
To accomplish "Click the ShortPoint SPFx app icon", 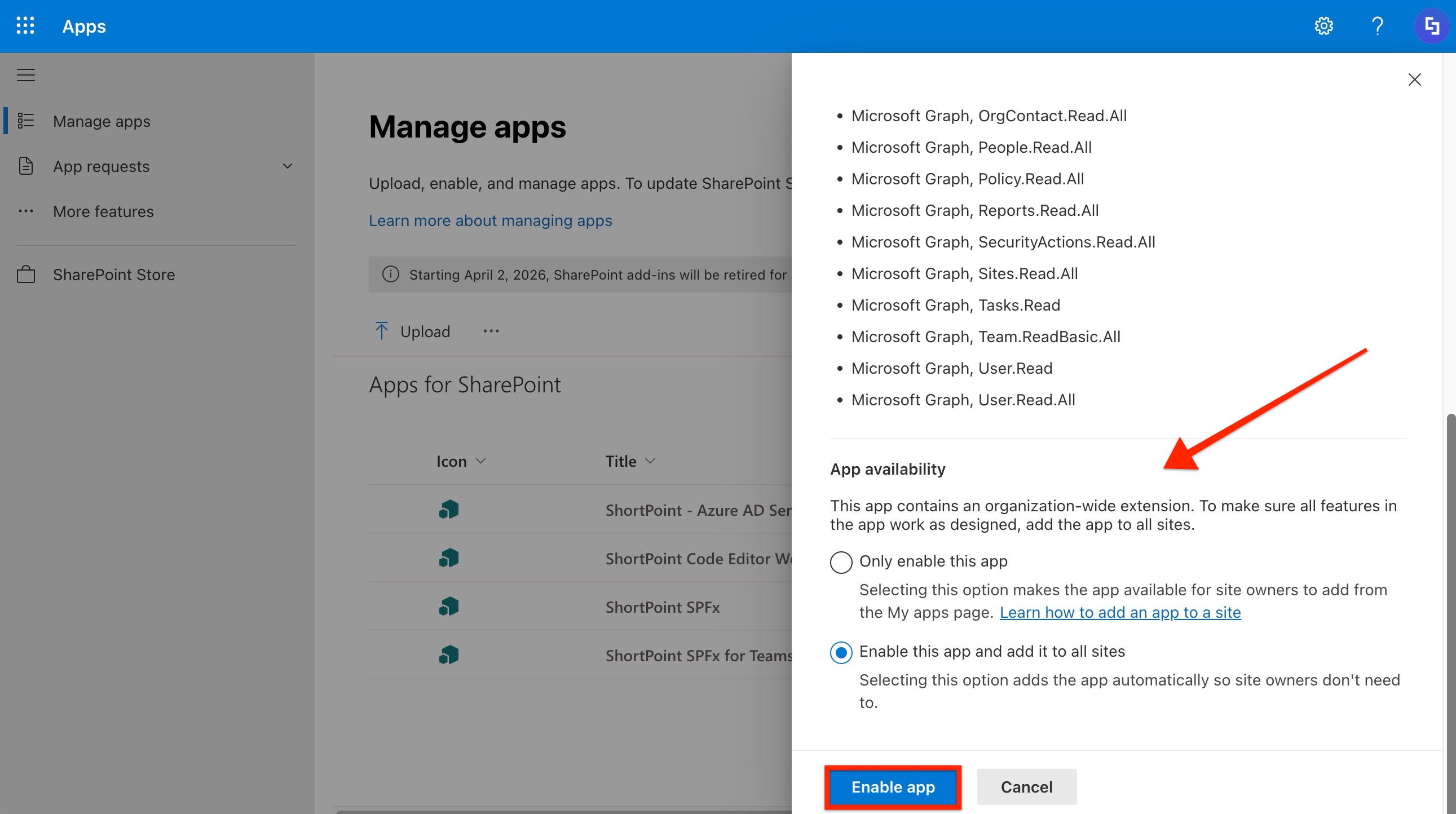I will coord(449,607).
